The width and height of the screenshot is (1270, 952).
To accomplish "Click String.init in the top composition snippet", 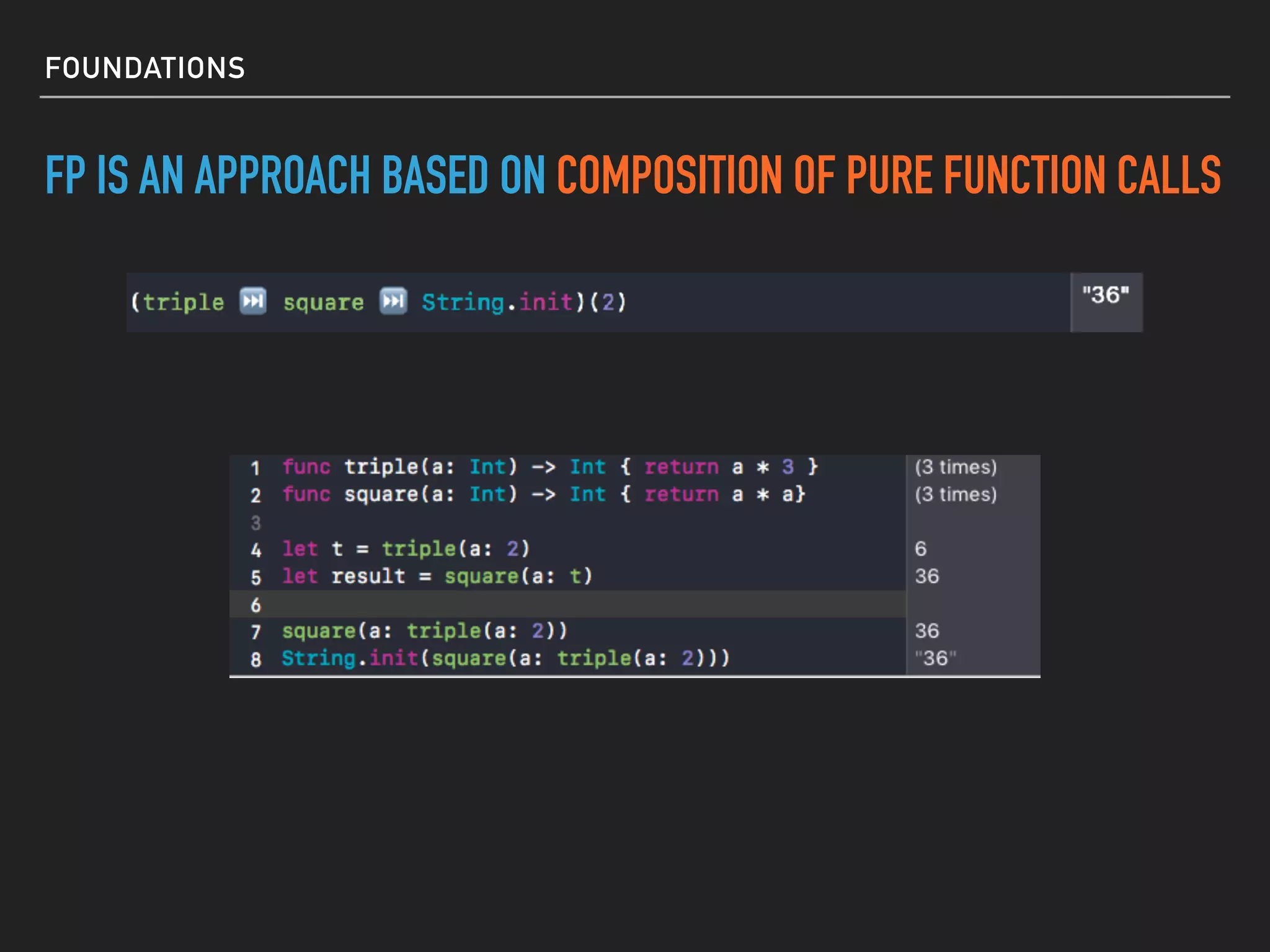I will pyautogui.click(x=497, y=302).
